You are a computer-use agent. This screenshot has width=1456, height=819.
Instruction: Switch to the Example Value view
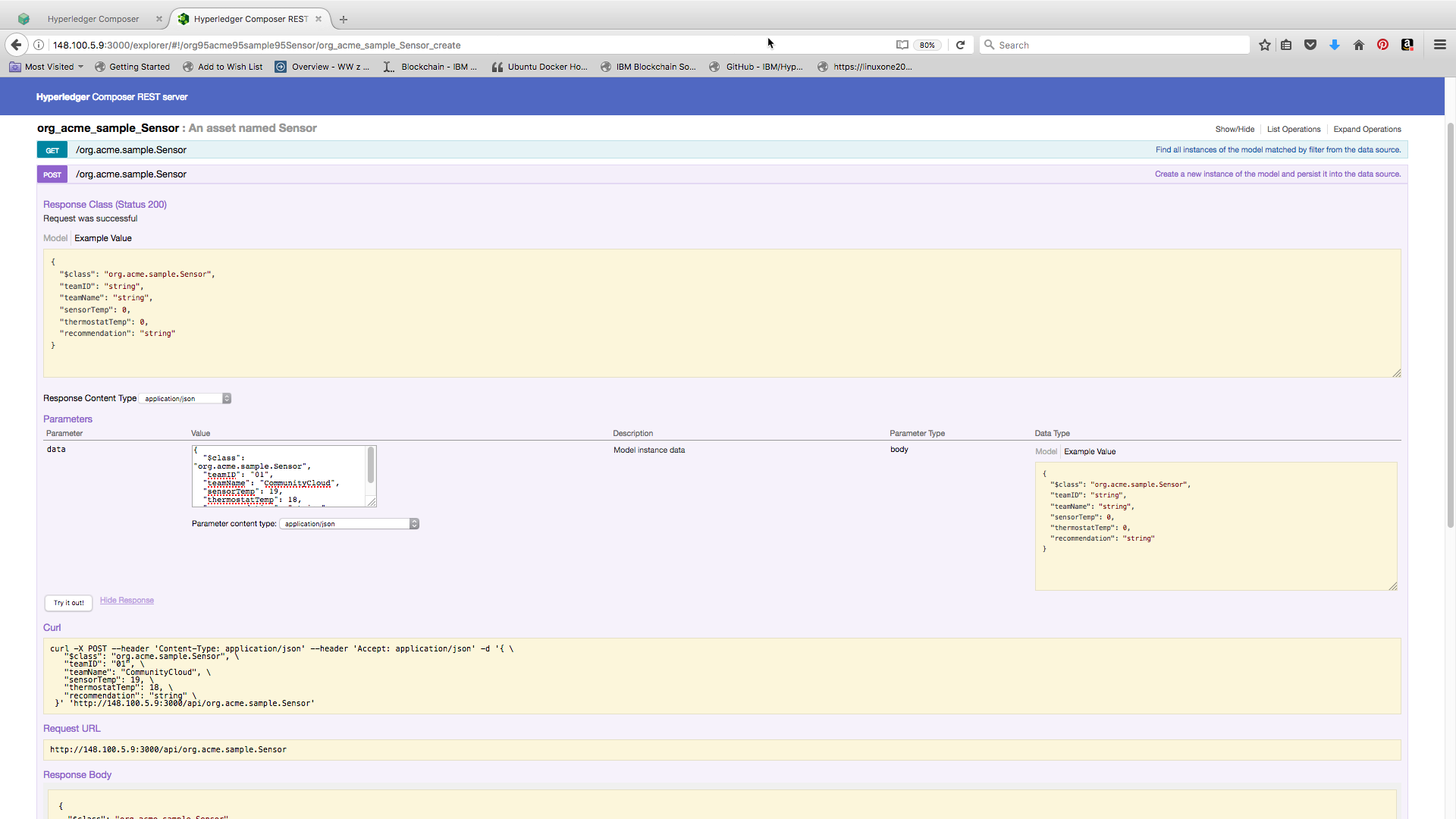point(1089,451)
